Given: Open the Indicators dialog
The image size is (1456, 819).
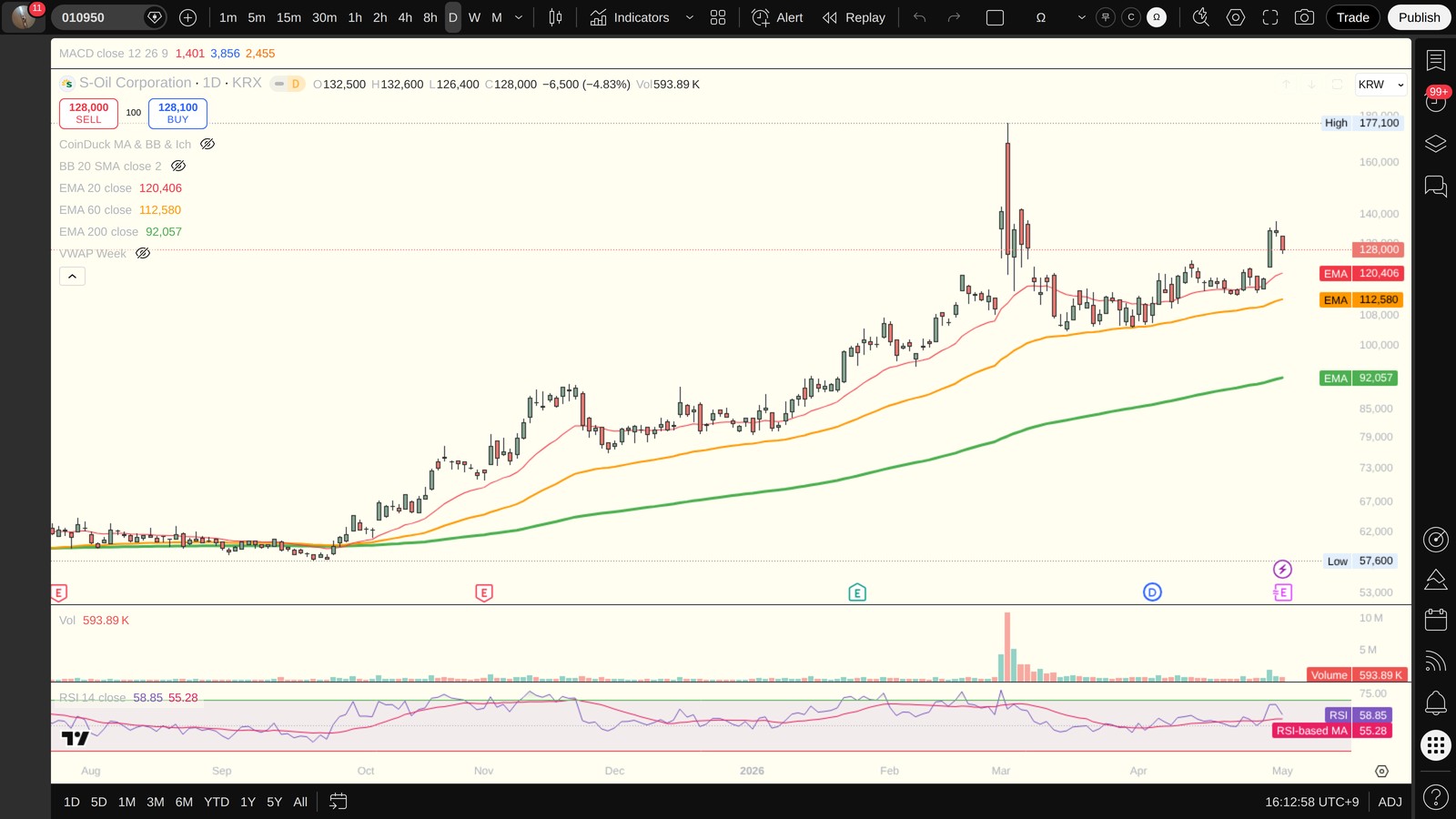Looking at the screenshot, I should [630, 17].
